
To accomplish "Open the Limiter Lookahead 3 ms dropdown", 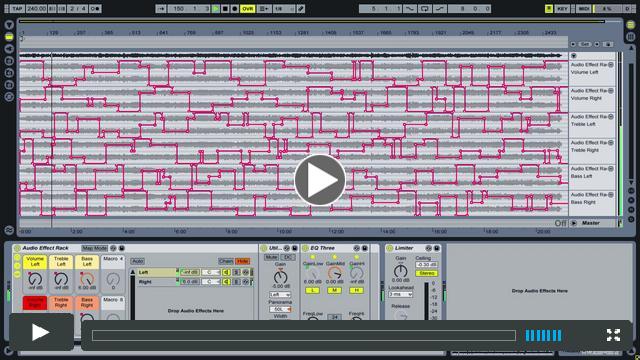I will 400,294.
